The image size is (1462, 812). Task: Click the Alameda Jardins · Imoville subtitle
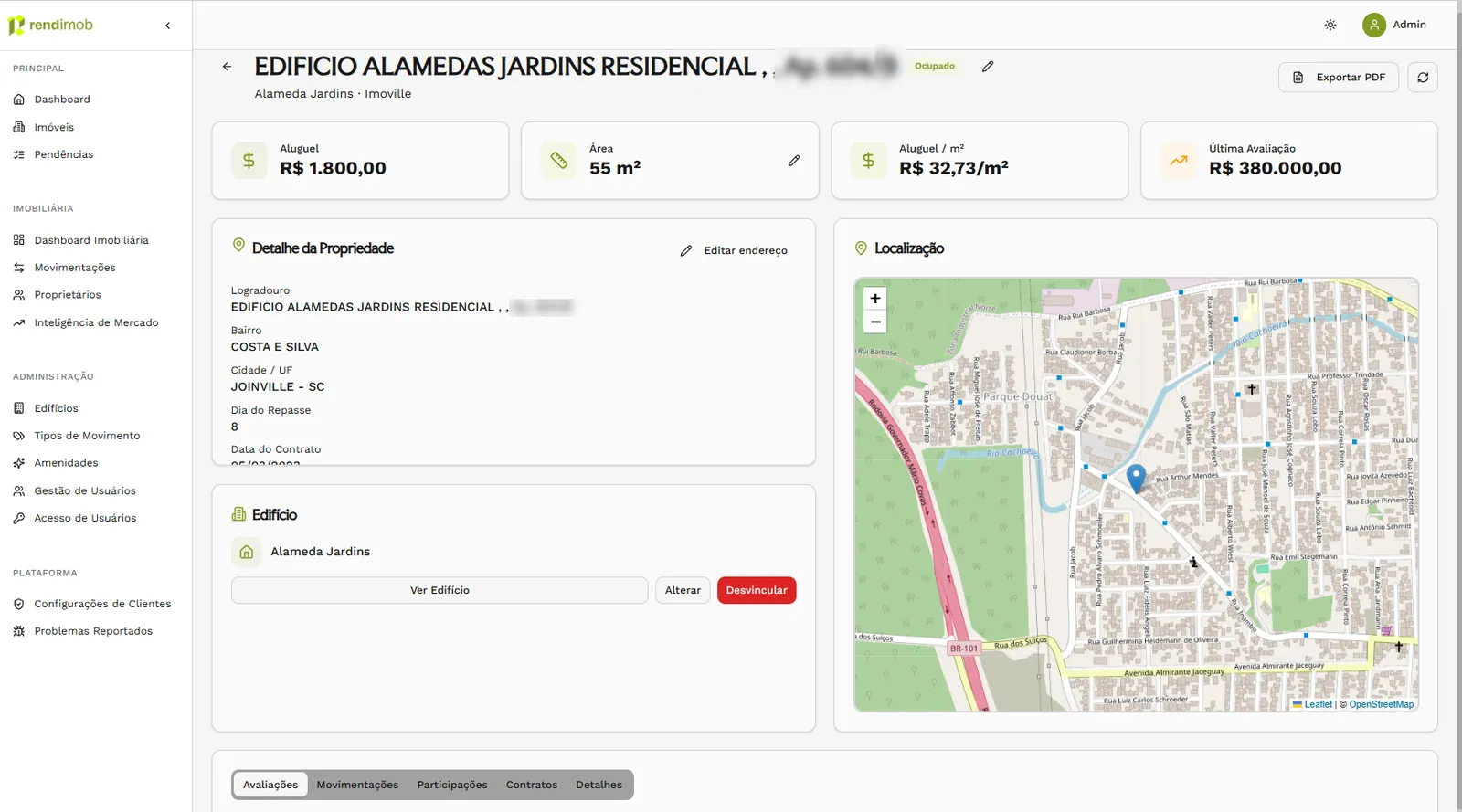(333, 93)
